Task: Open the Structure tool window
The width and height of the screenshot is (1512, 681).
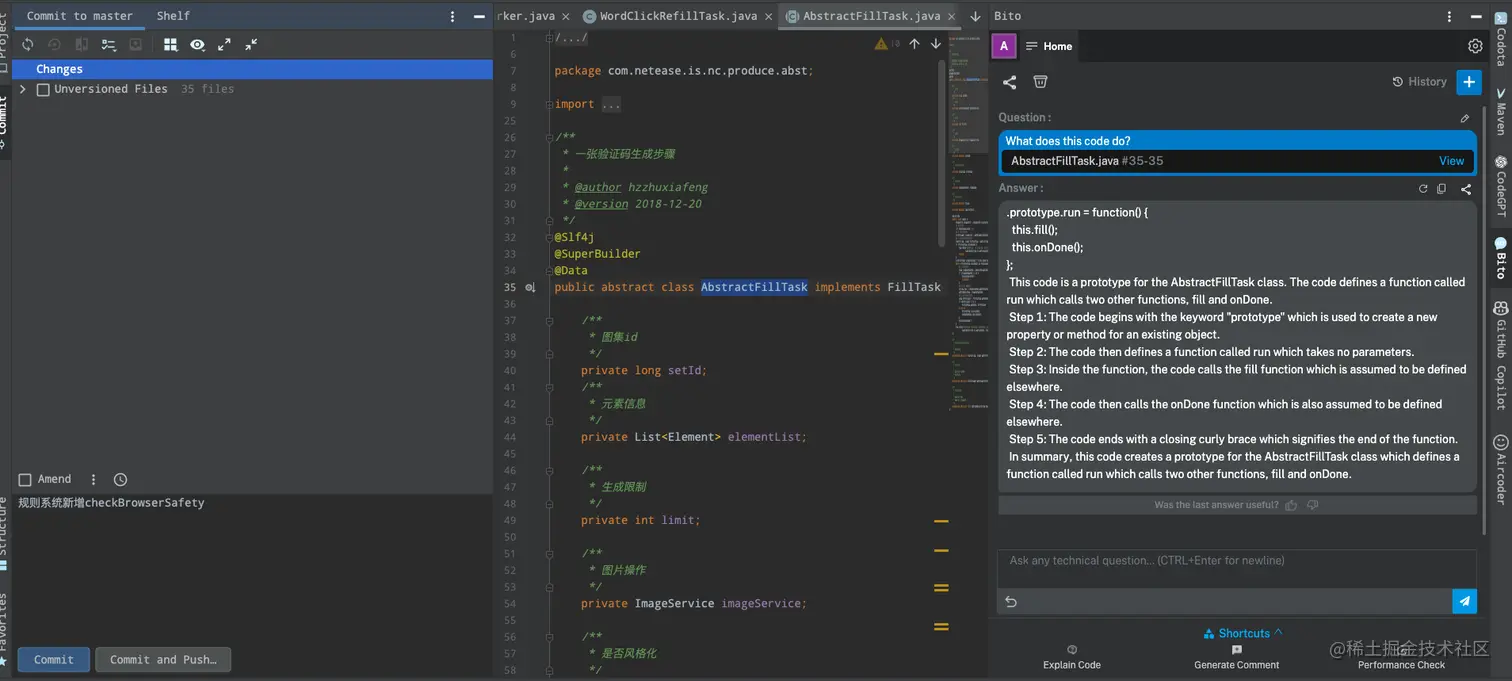Action: coord(4,533)
